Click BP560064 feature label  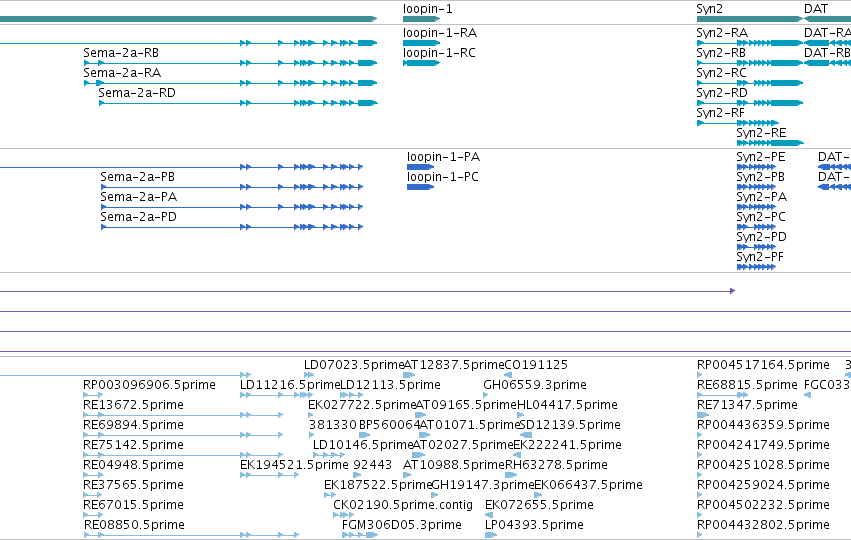[390, 425]
